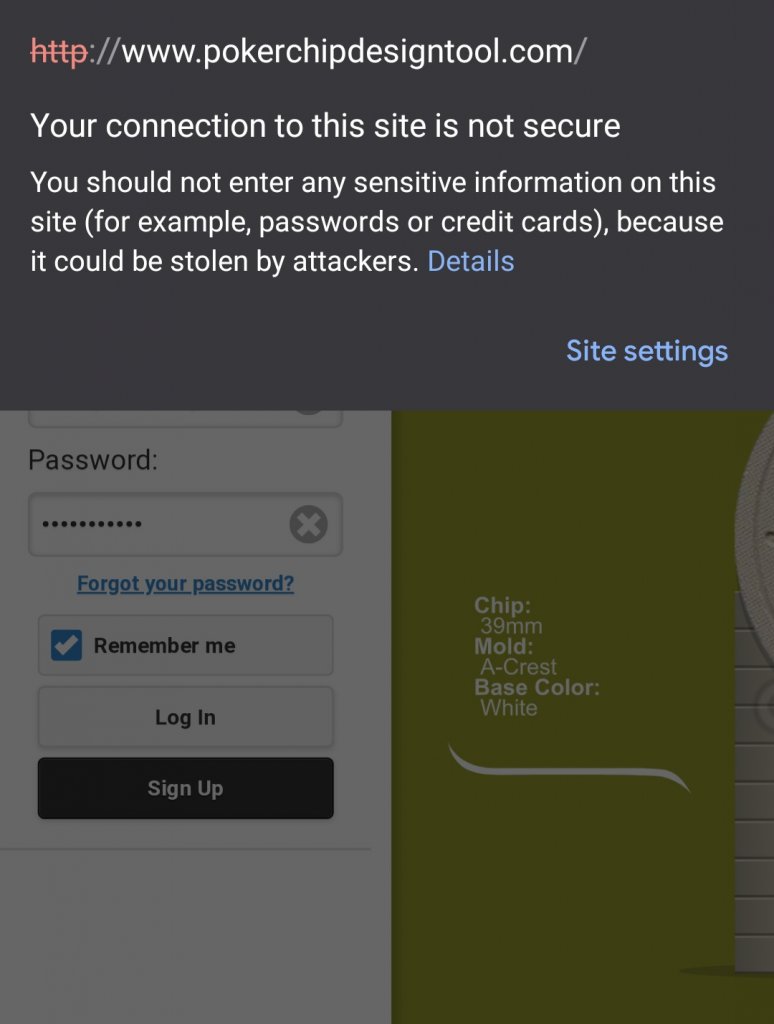Click the white swoosh graphic under chip info
The height and width of the screenshot is (1024, 774).
[568, 769]
